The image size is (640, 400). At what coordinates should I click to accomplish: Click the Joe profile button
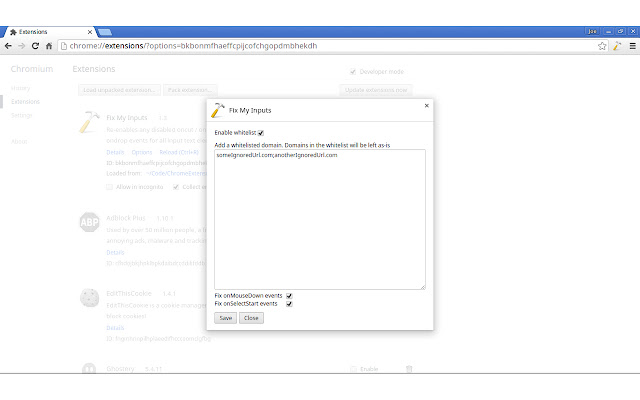pyautogui.click(x=592, y=31)
